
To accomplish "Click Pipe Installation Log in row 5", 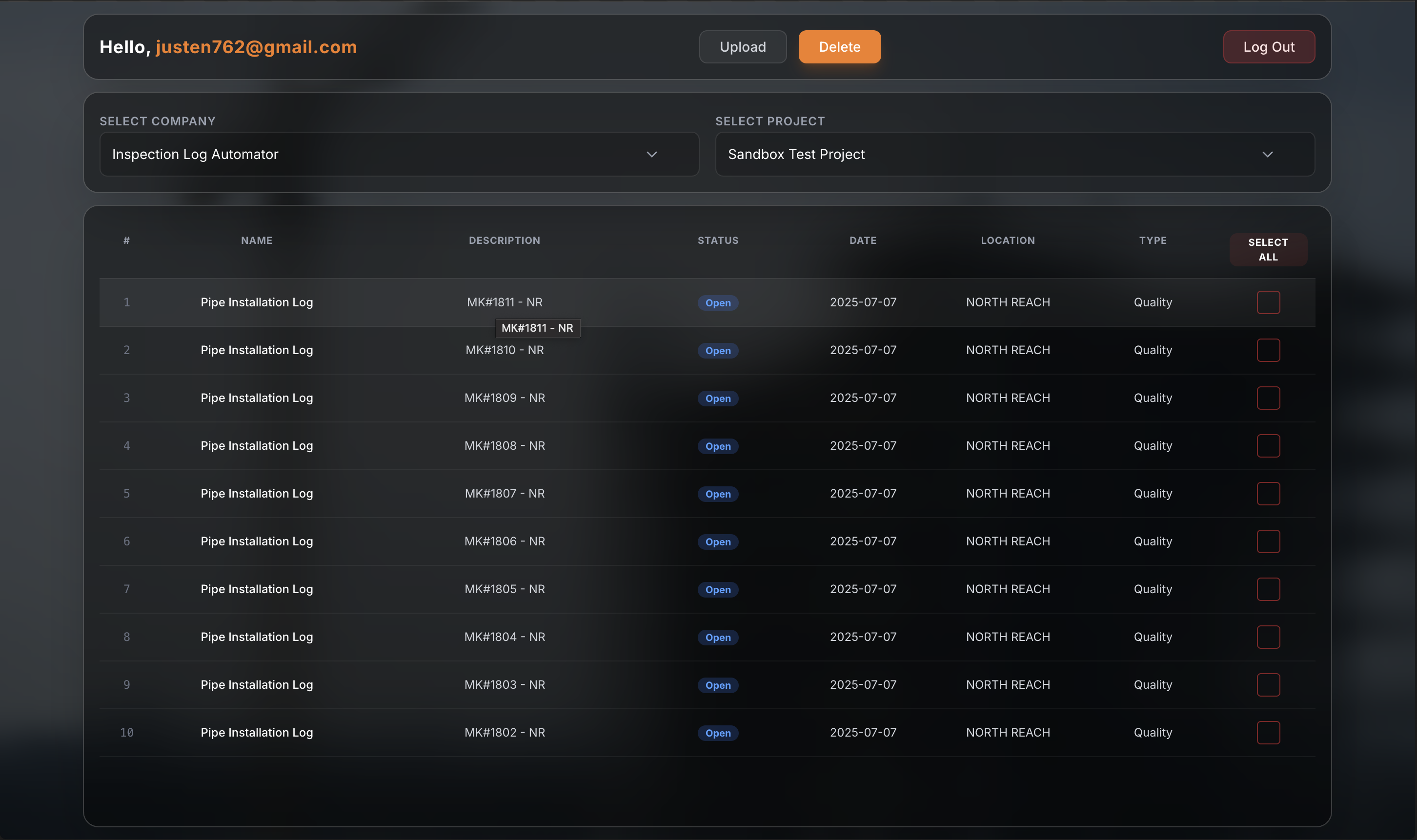I will (257, 494).
